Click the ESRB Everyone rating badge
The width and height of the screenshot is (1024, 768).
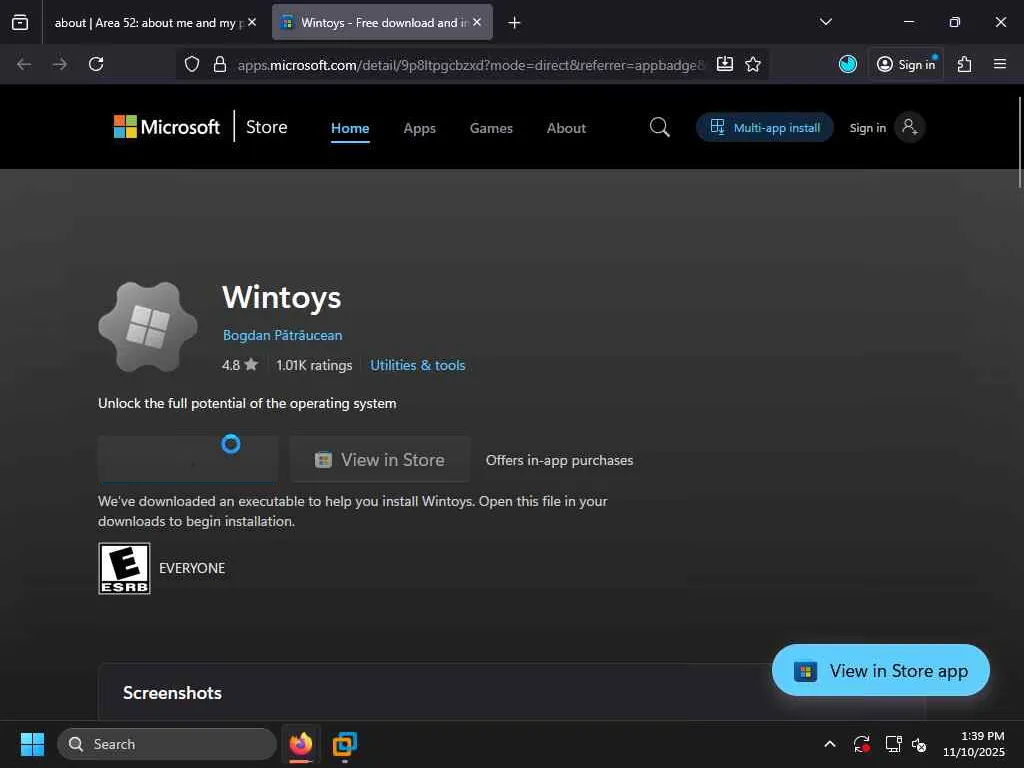coord(124,568)
